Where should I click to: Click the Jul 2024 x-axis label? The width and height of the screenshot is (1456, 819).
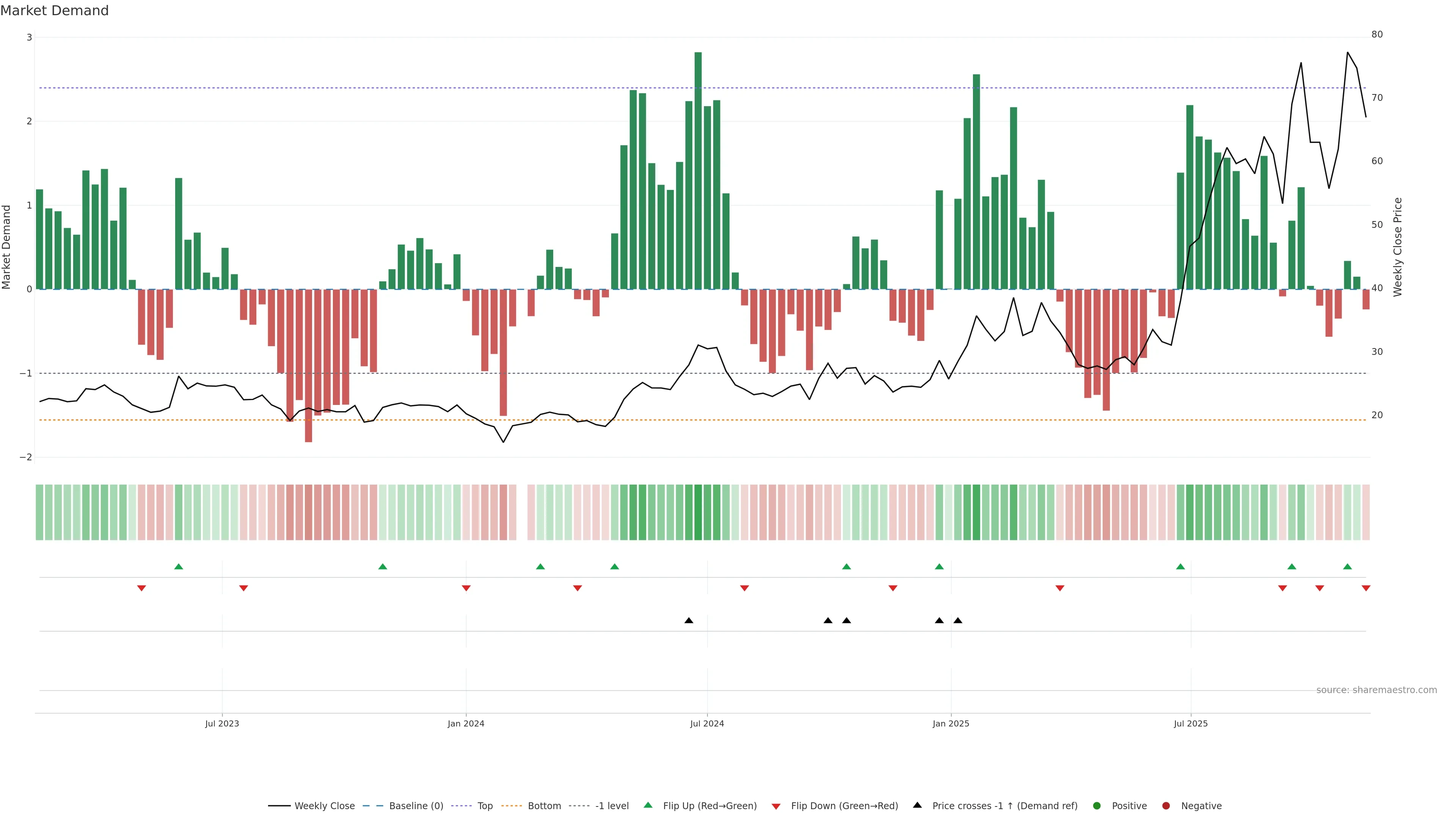[x=706, y=723]
